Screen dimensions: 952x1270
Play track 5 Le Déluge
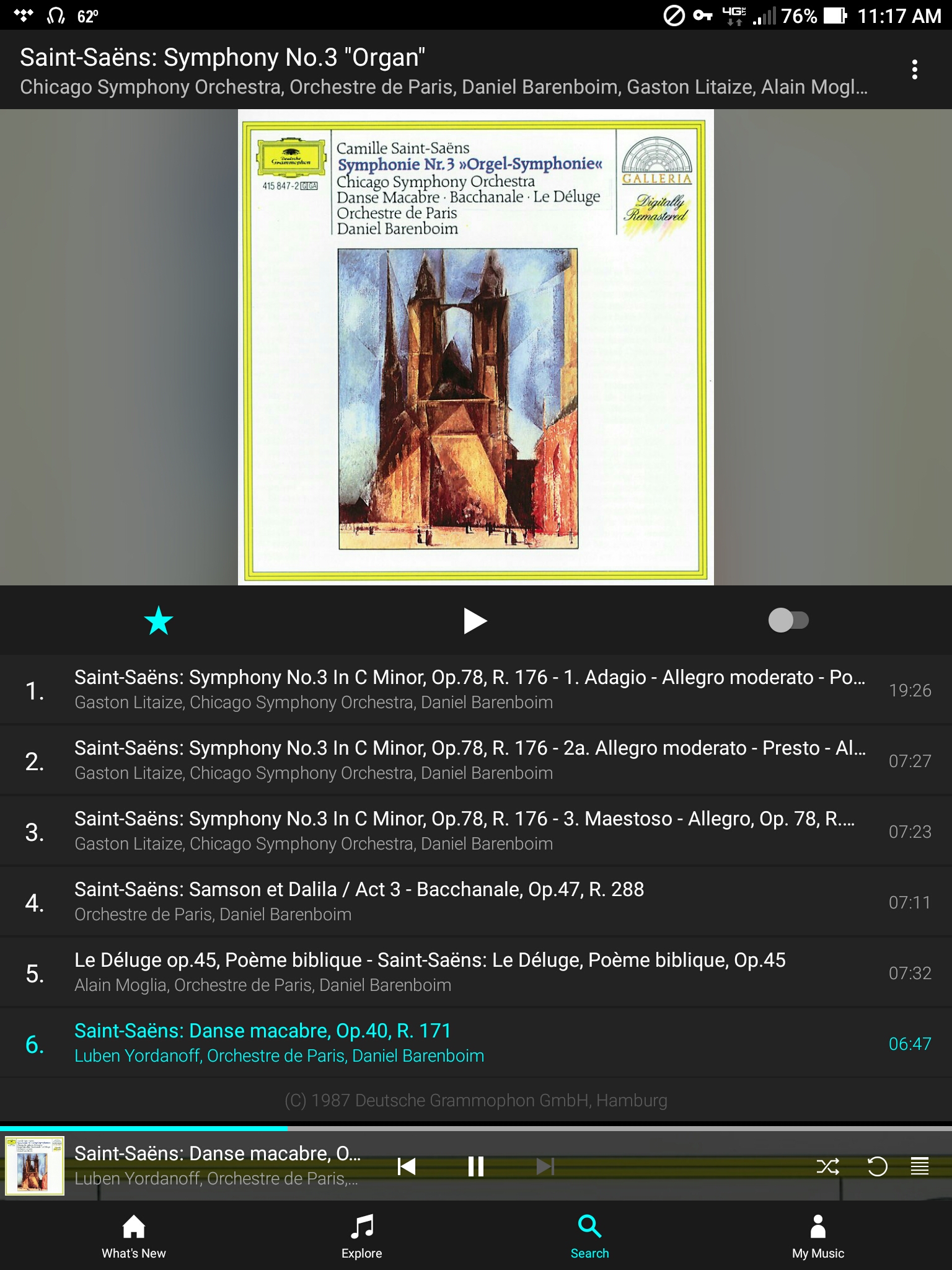[476, 972]
